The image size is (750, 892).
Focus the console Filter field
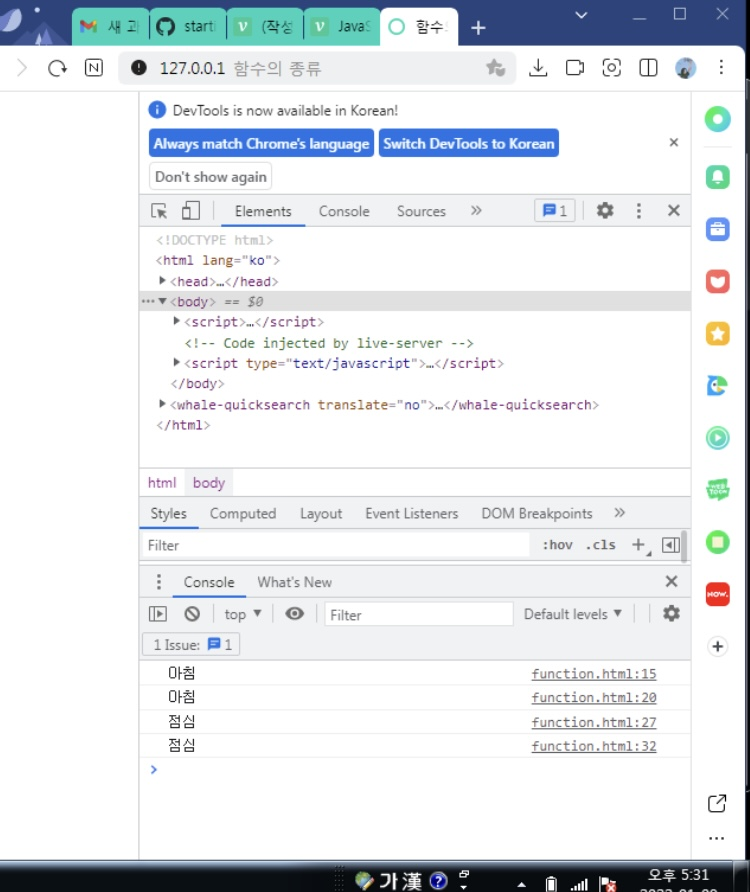pos(419,614)
